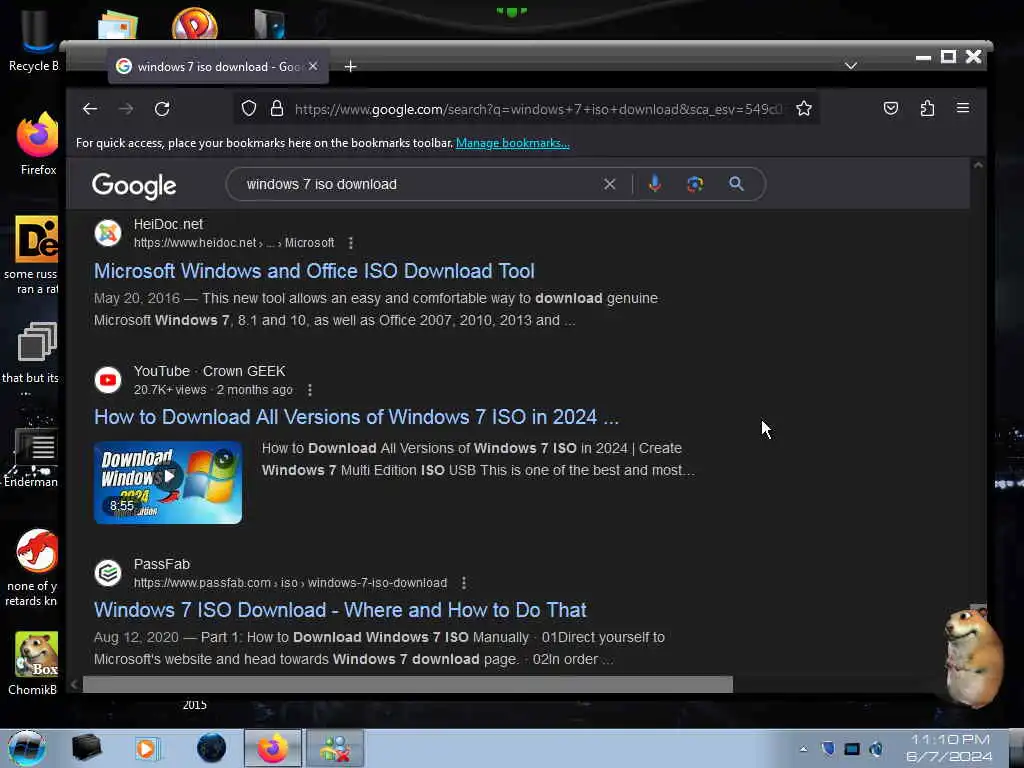Click the PassFab result favicon
1024x768 pixels.
(108, 573)
